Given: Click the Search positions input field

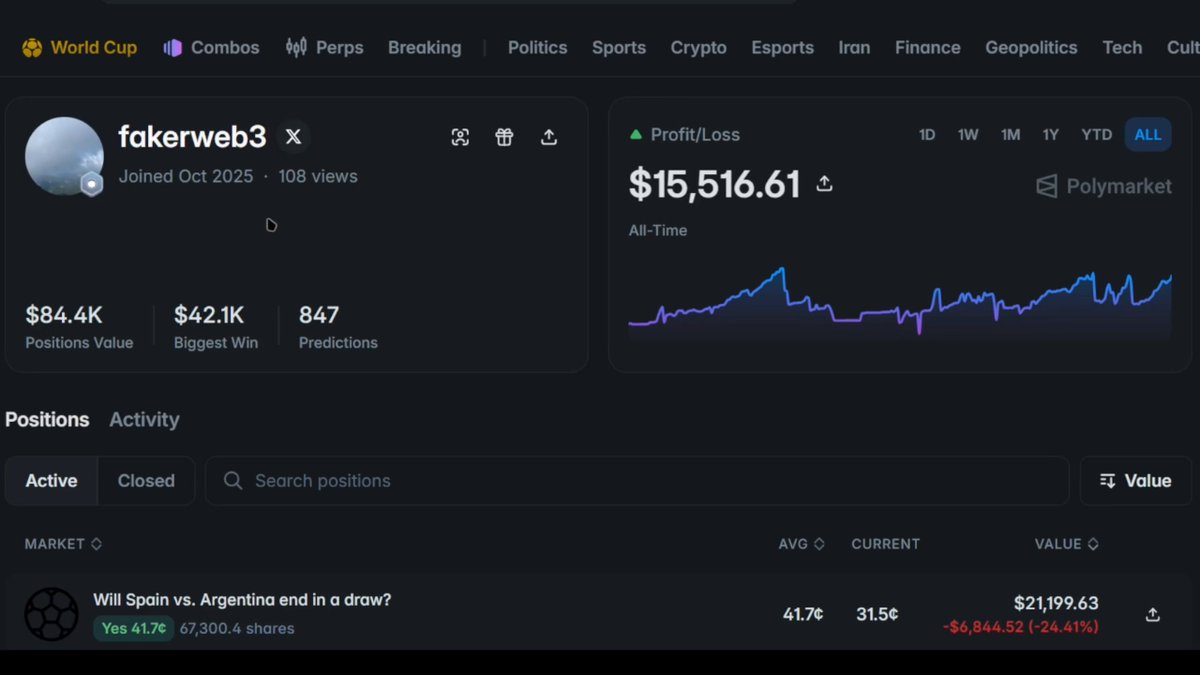Looking at the screenshot, I should pyautogui.click(x=637, y=481).
